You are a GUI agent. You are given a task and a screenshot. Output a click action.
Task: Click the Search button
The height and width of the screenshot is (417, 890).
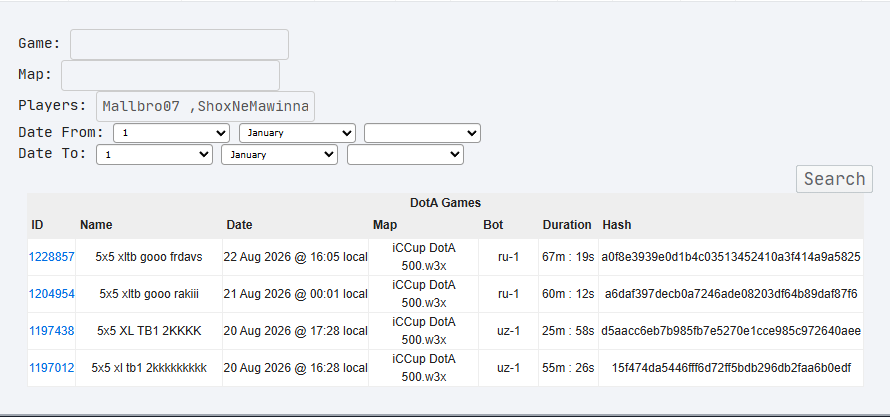[x=834, y=179]
